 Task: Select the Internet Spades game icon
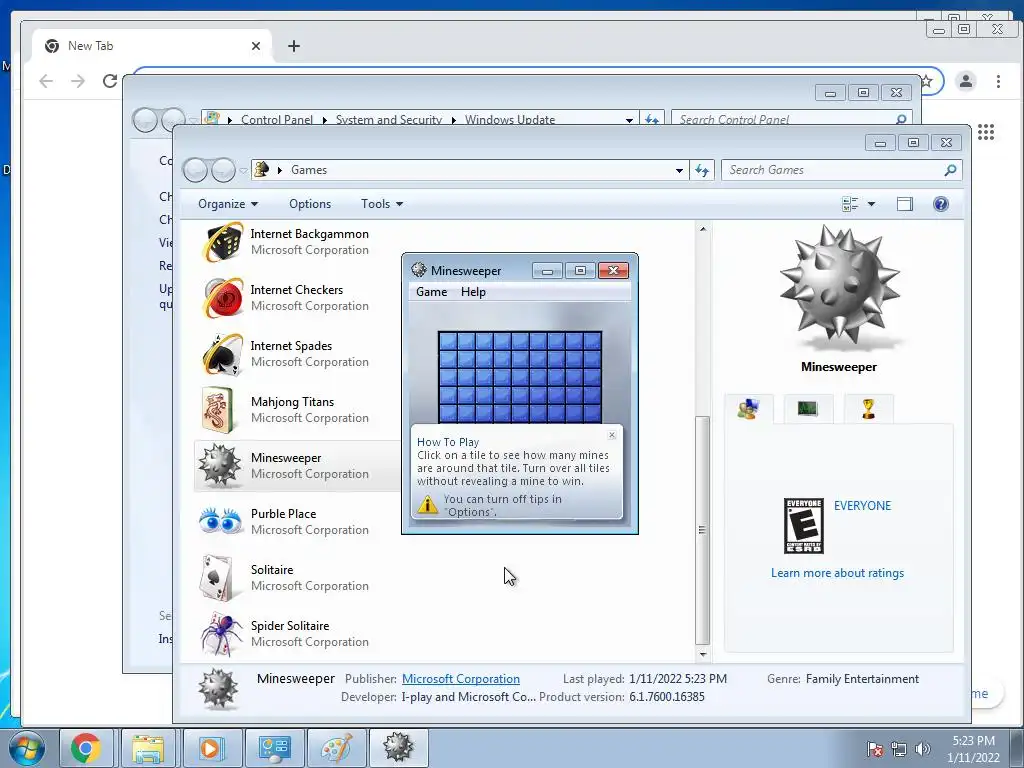coord(221,354)
